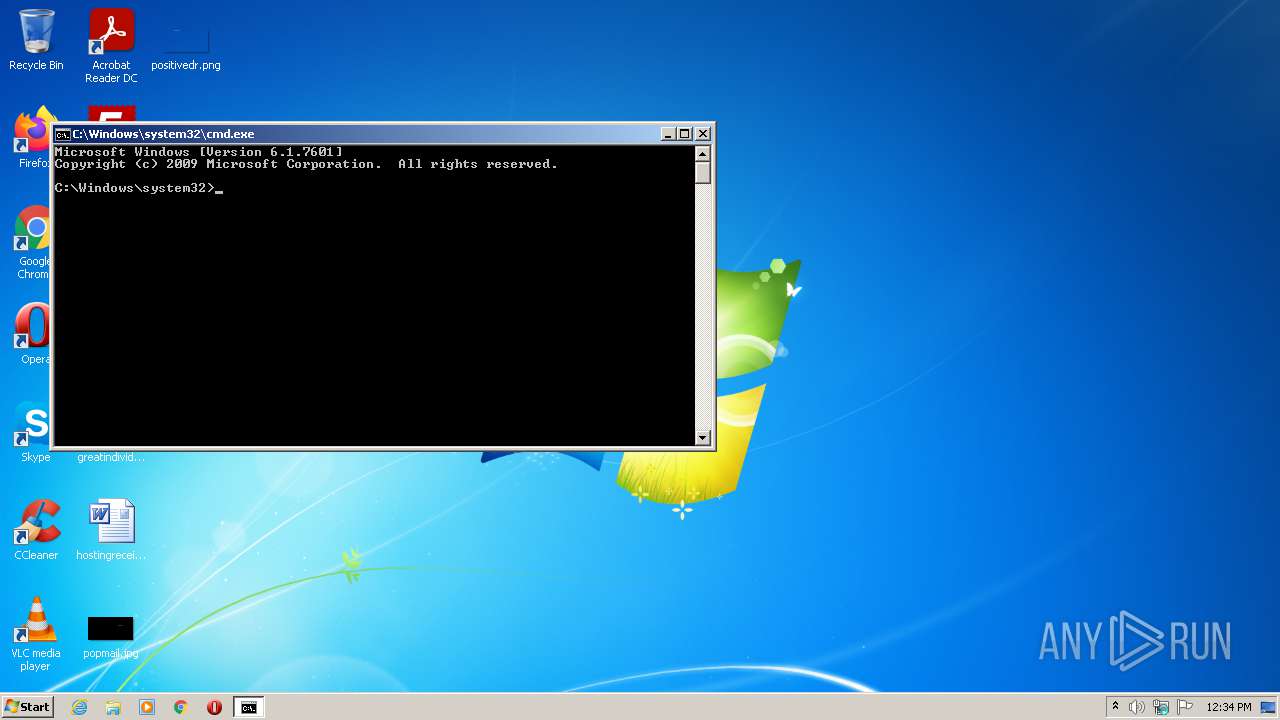
Task: Select the VLC media player shortcut
Action: [36, 634]
